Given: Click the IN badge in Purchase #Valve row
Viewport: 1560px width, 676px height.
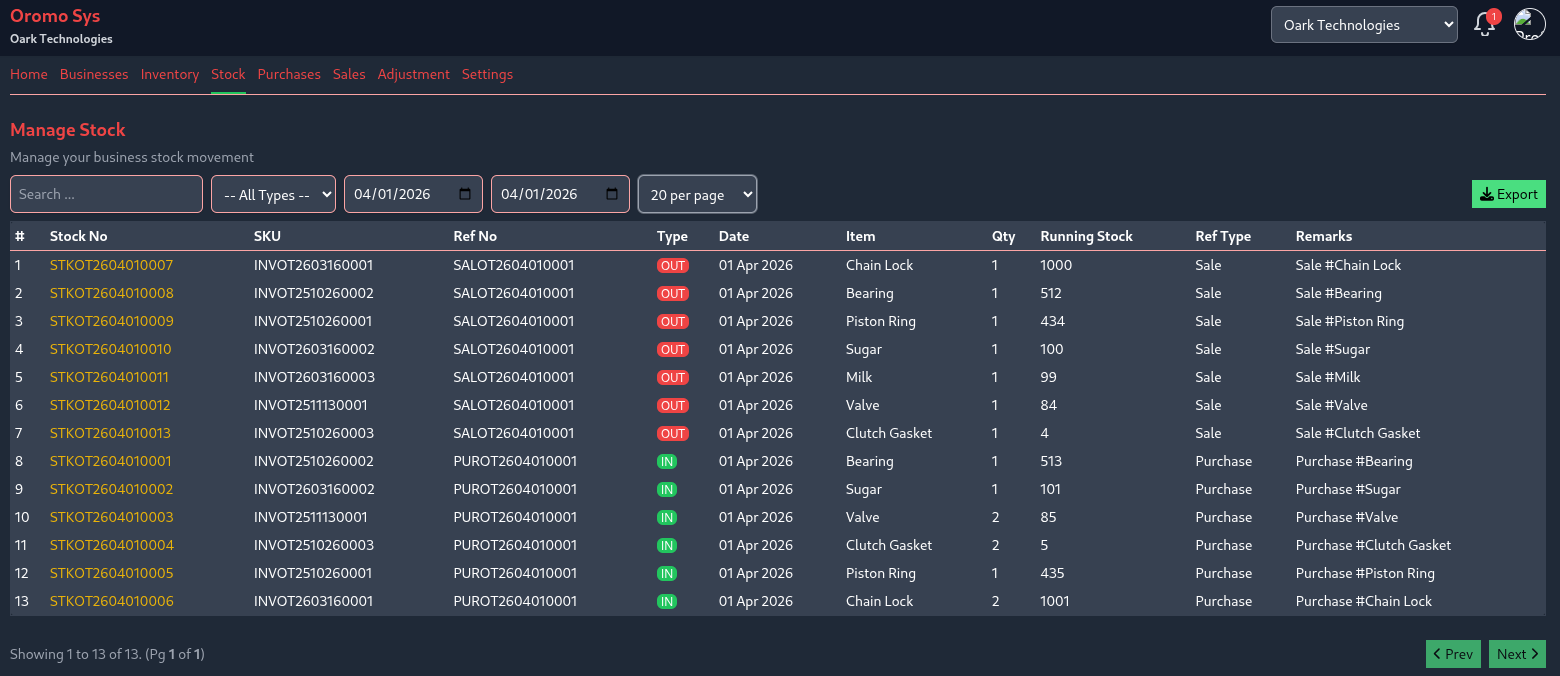Looking at the screenshot, I should tap(666, 518).
